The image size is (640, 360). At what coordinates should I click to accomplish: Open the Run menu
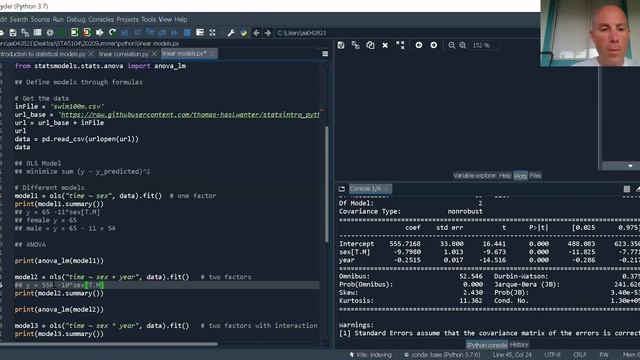coord(58,19)
